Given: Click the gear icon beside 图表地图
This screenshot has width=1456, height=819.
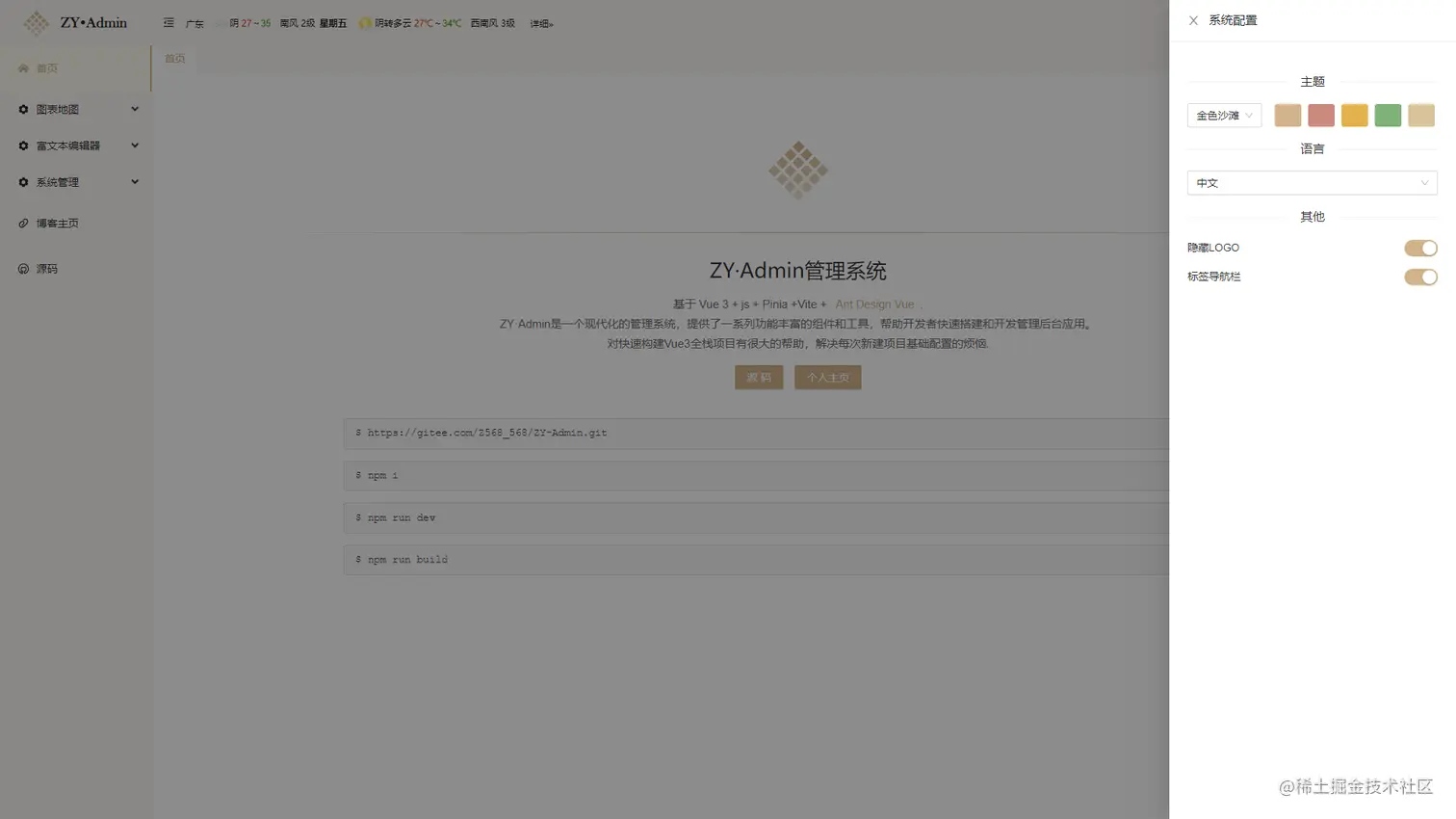Looking at the screenshot, I should coord(23,109).
